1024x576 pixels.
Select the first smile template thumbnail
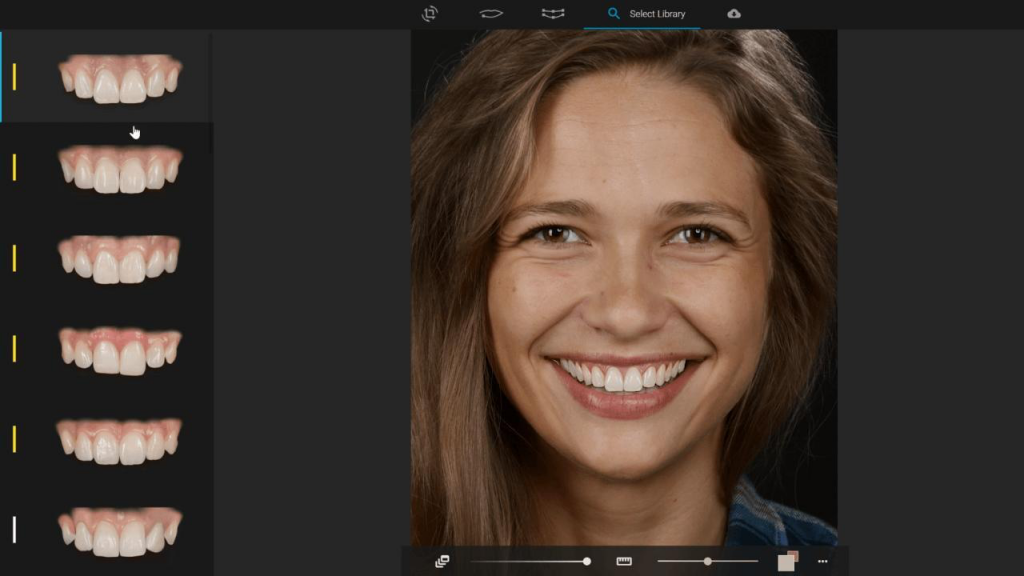(x=120, y=78)
